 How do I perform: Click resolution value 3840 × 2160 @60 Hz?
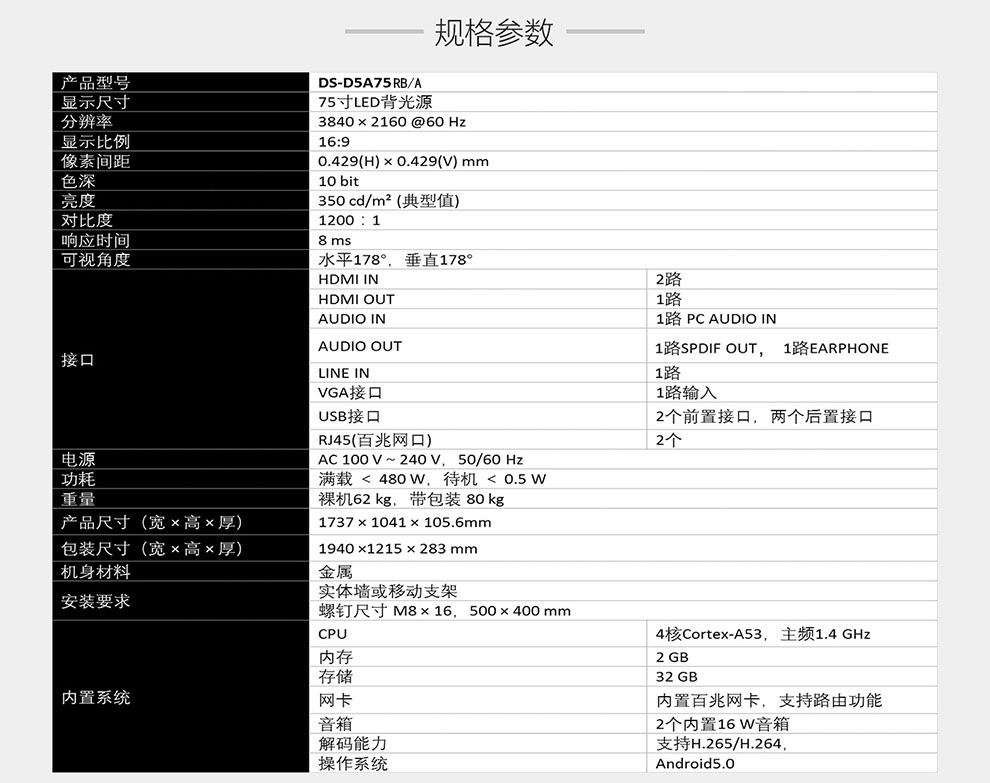pos(392,122)
